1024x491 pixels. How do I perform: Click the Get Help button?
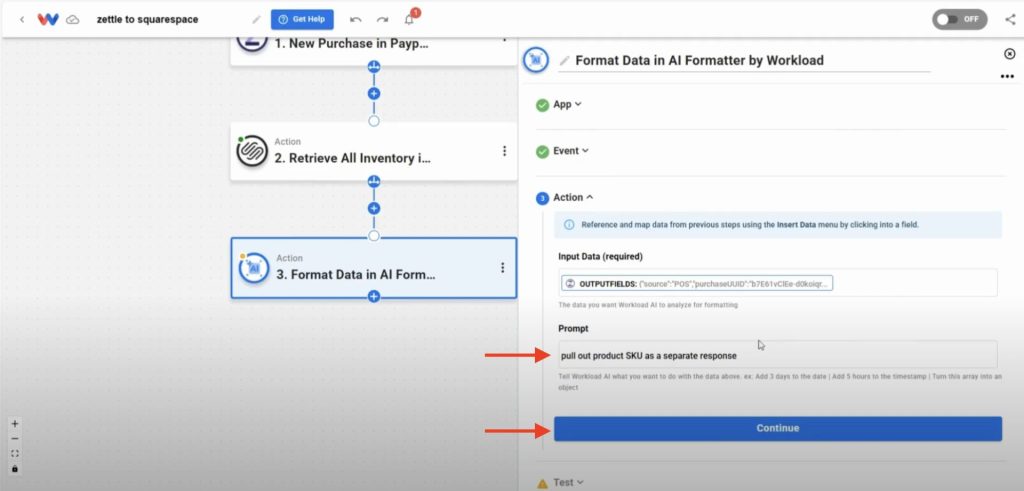[302, 20]
